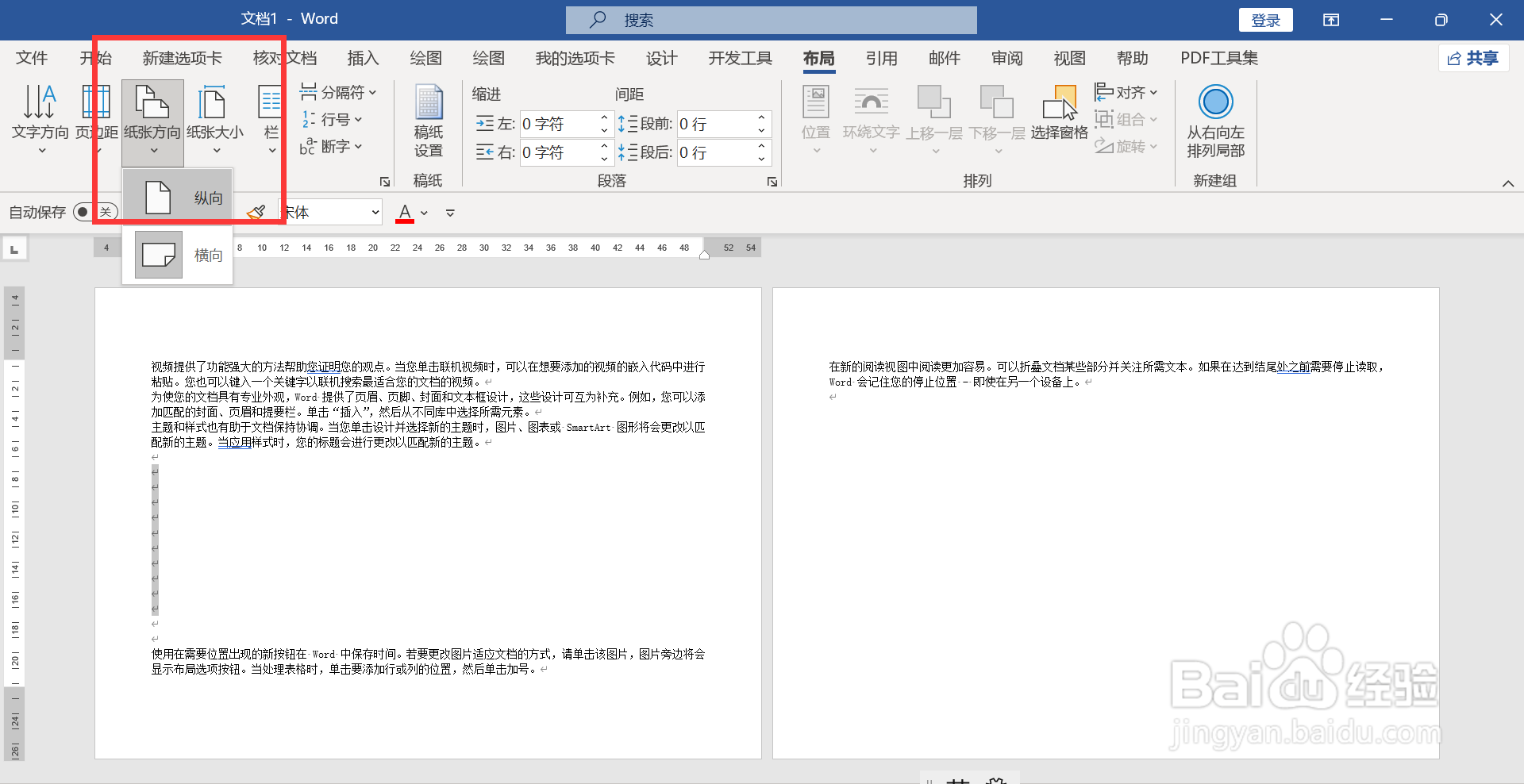Increase left indent with up stepper
The height and width of the screenshot is (784, 1524).
604,117
